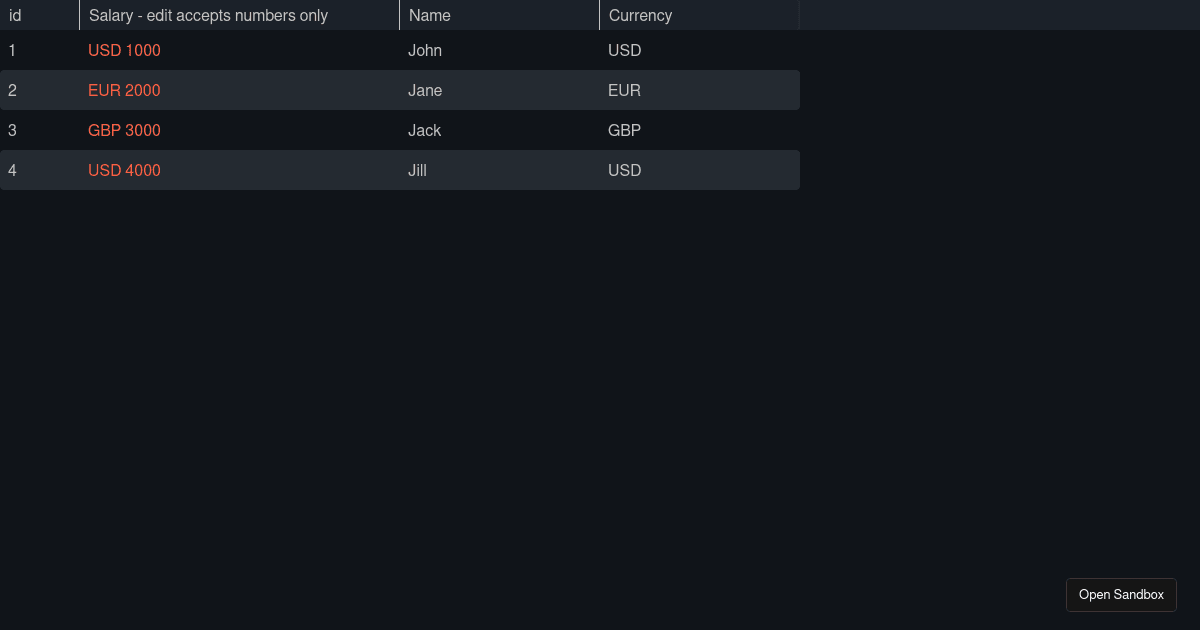Click the Jill name cell
The image size is (1200, 630).
[500, 170]
